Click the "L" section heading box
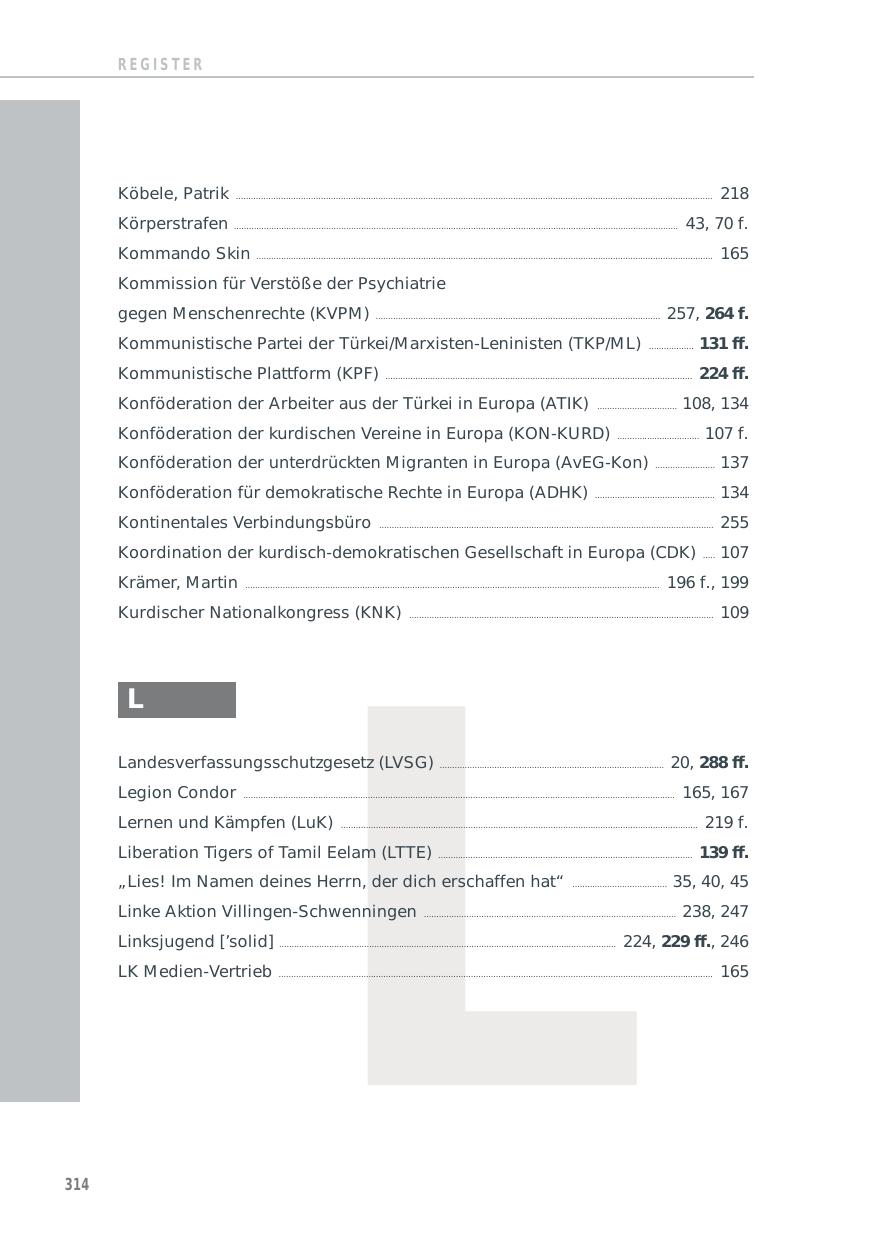Viewport: 875px width, 1241px height. (x=177, y=700)
